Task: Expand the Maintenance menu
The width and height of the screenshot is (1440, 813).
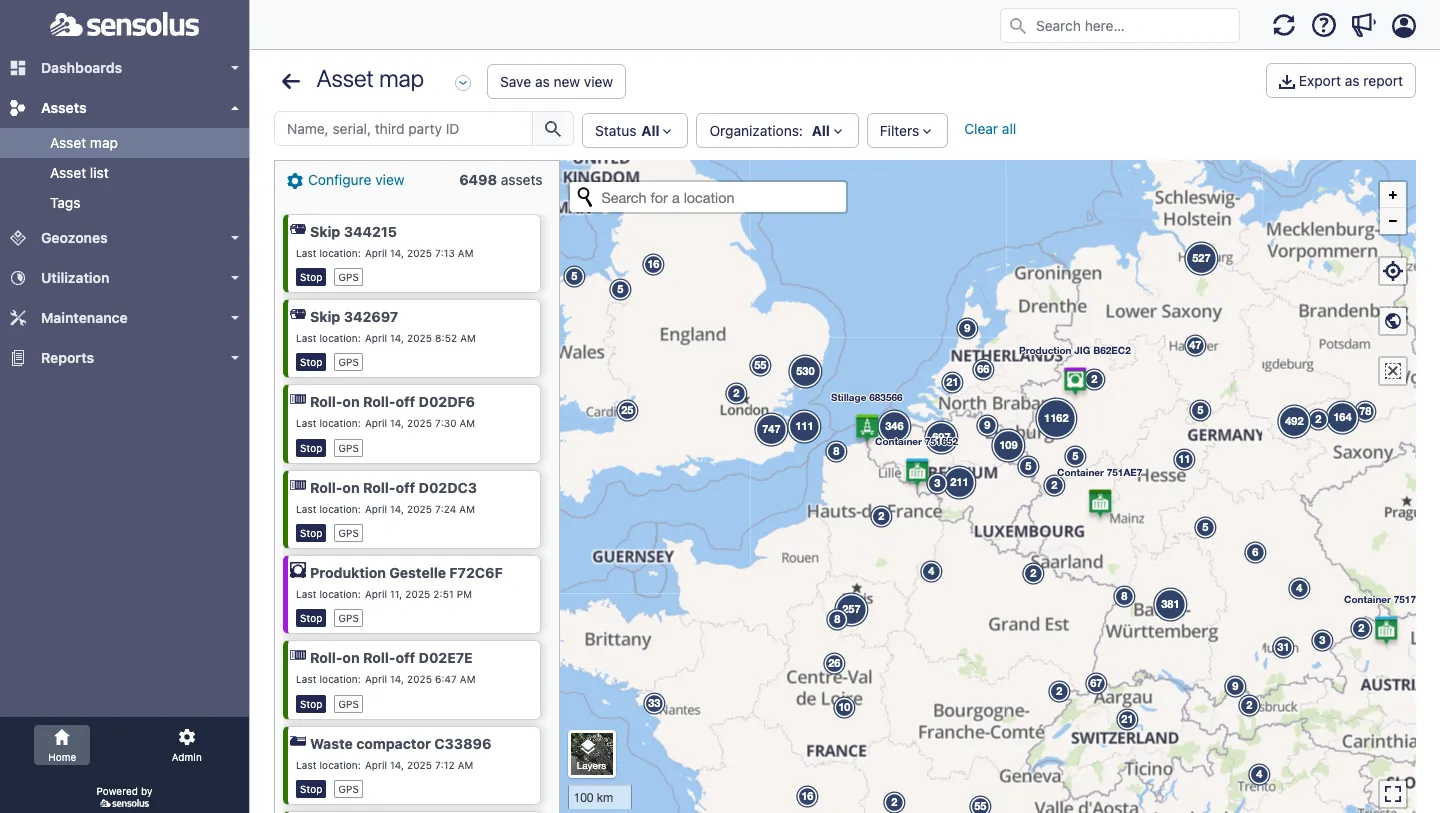Action: pyautogui.click(x=124, y=318)
